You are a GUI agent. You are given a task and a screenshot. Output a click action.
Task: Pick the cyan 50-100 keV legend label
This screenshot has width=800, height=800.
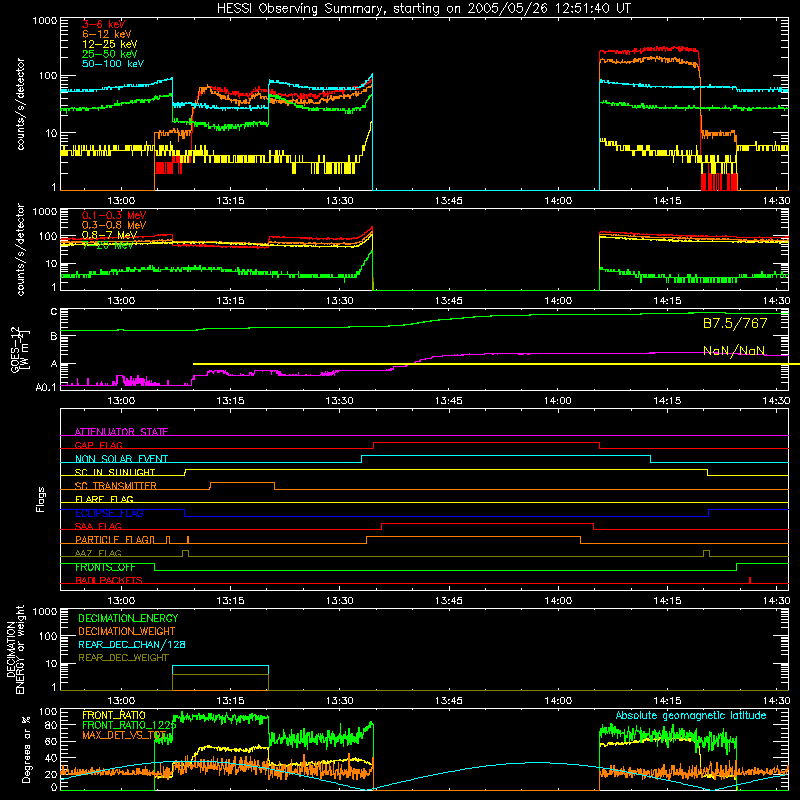[113, 63]
